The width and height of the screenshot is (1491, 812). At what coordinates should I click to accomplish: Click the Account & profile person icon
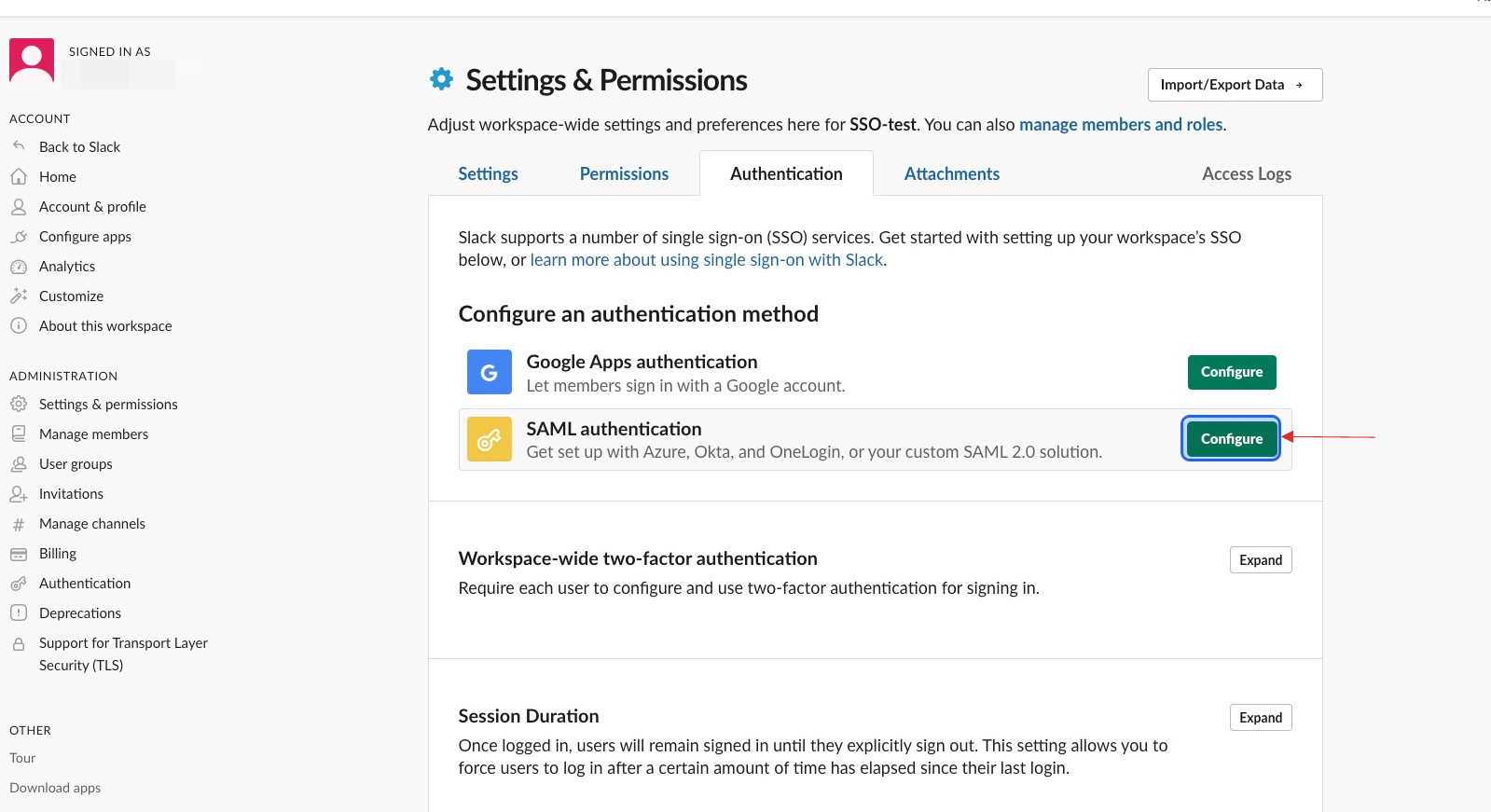click(x=19, y=206)
